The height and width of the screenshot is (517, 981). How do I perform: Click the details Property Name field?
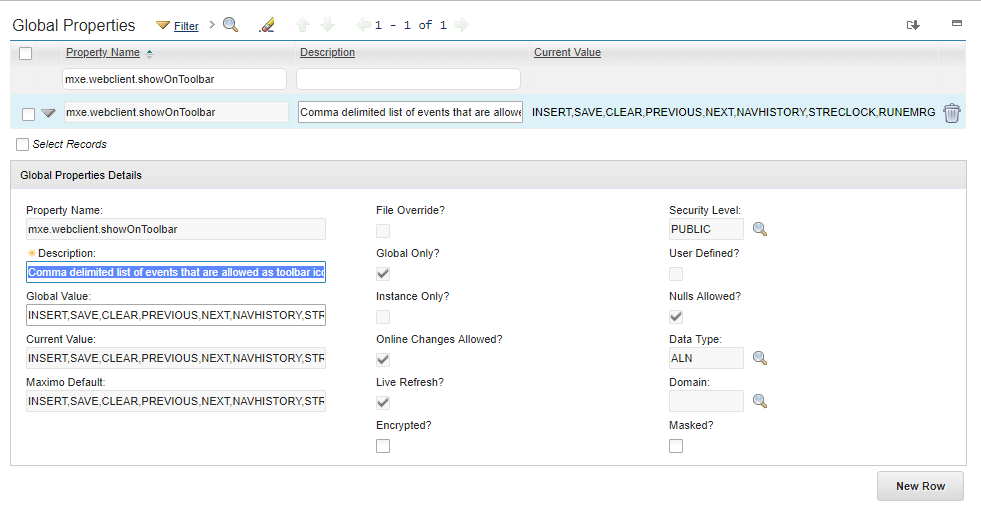point(176,229)
